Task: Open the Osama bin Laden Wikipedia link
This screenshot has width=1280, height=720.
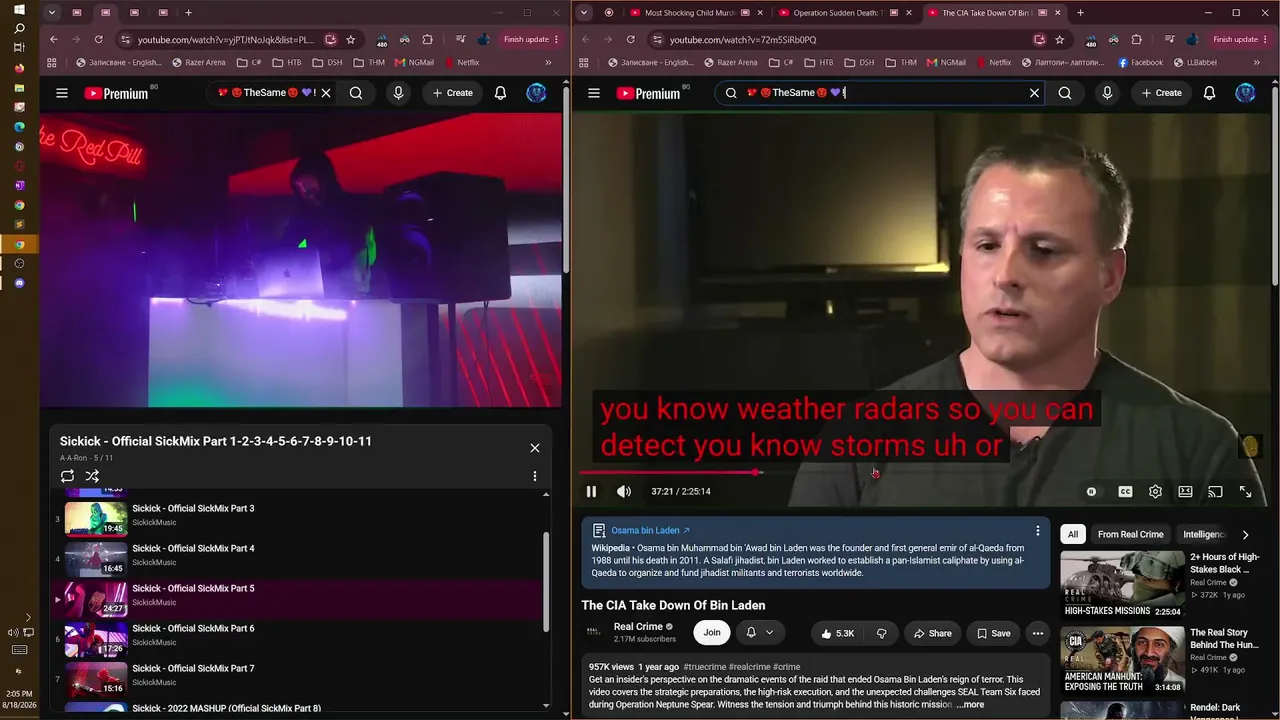Action: click(x=650, y=530)
